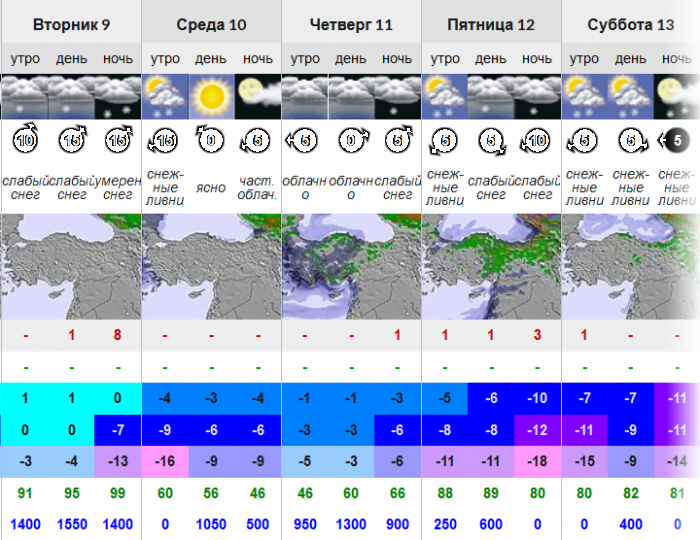Viewport: 700px width, 540px height.
Task: Click the pink -16 temperature cell
Action: [165, 461]
